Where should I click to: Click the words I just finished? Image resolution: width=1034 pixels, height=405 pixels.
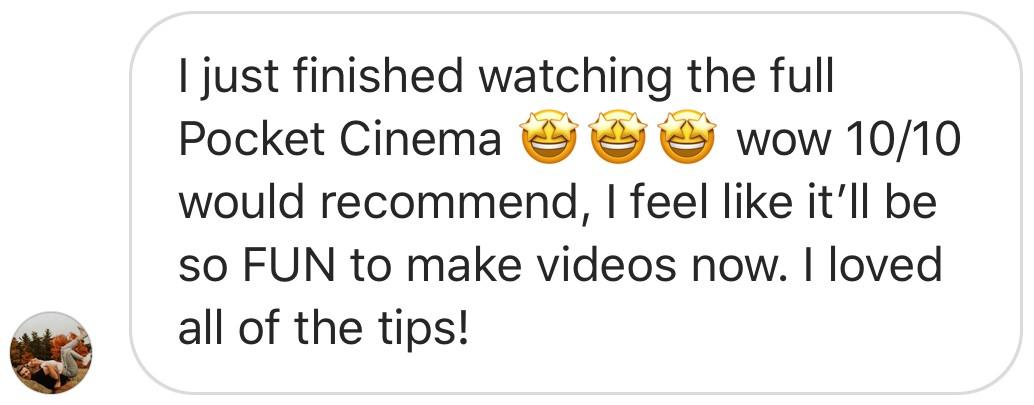(322, 78)
